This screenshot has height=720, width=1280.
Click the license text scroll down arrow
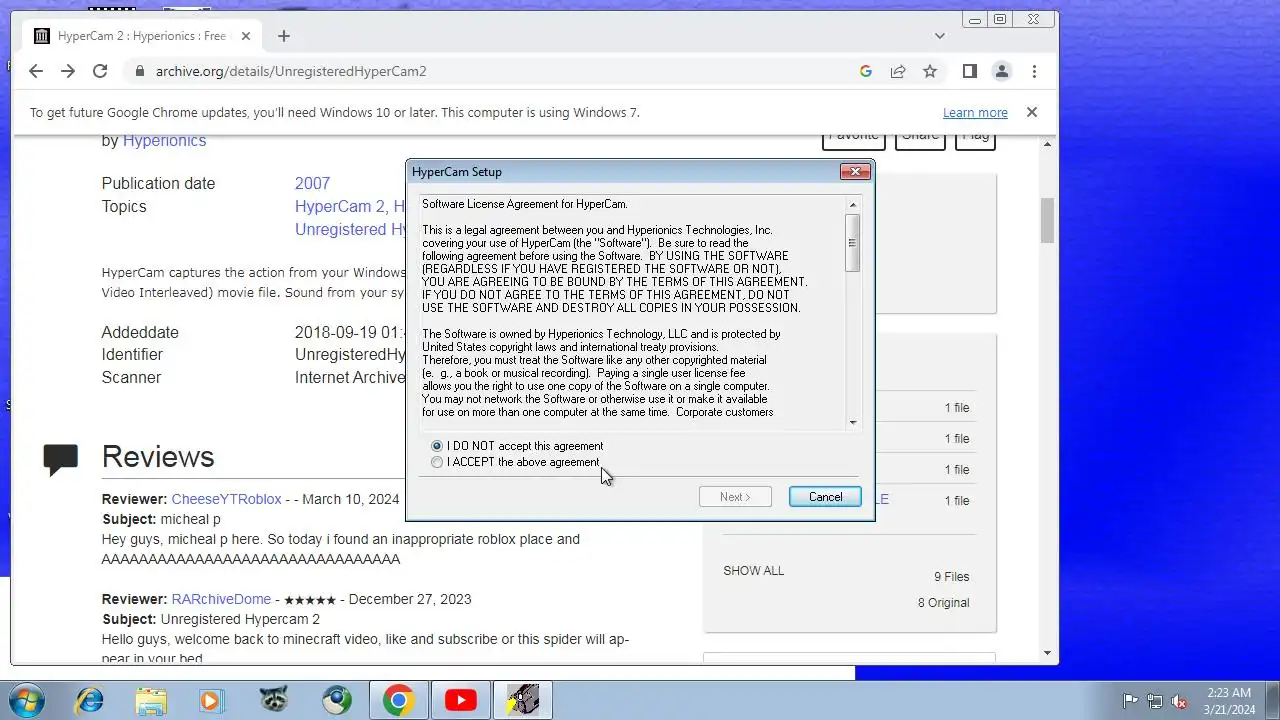coord(853,422)
